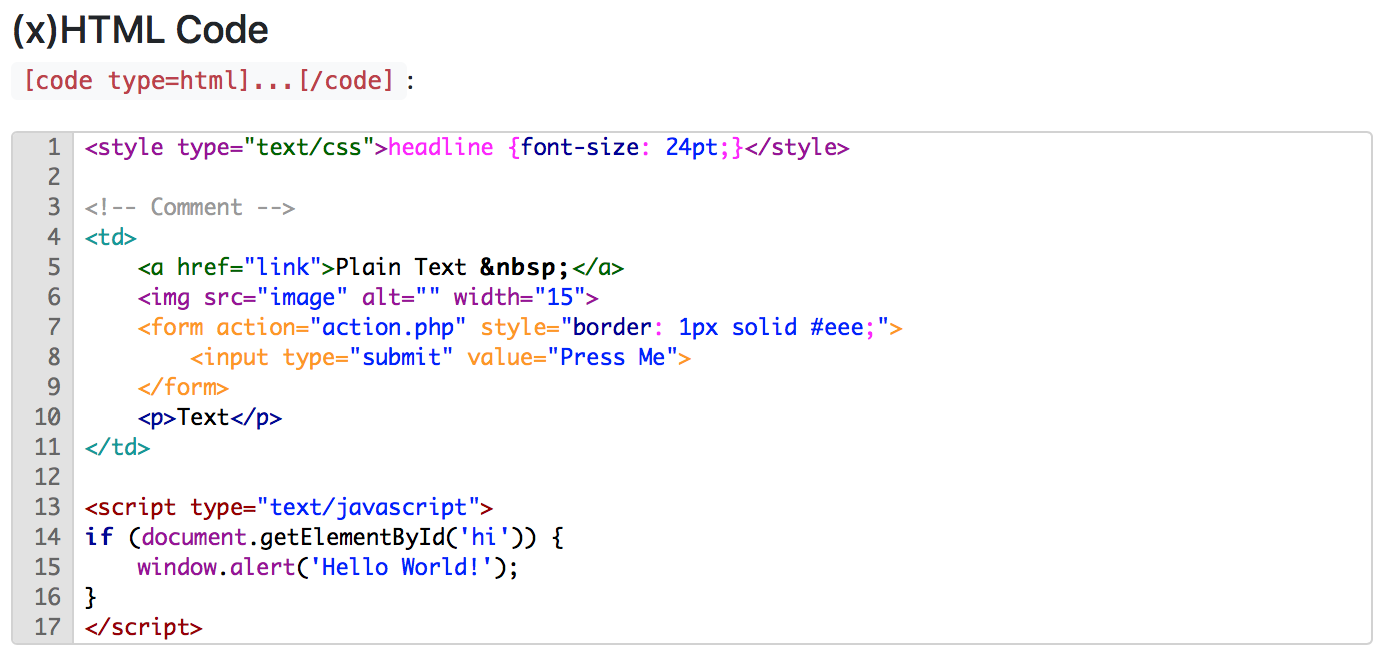Click the width="15" attribute
This screenshot has height=658, width=1384.
519,298
